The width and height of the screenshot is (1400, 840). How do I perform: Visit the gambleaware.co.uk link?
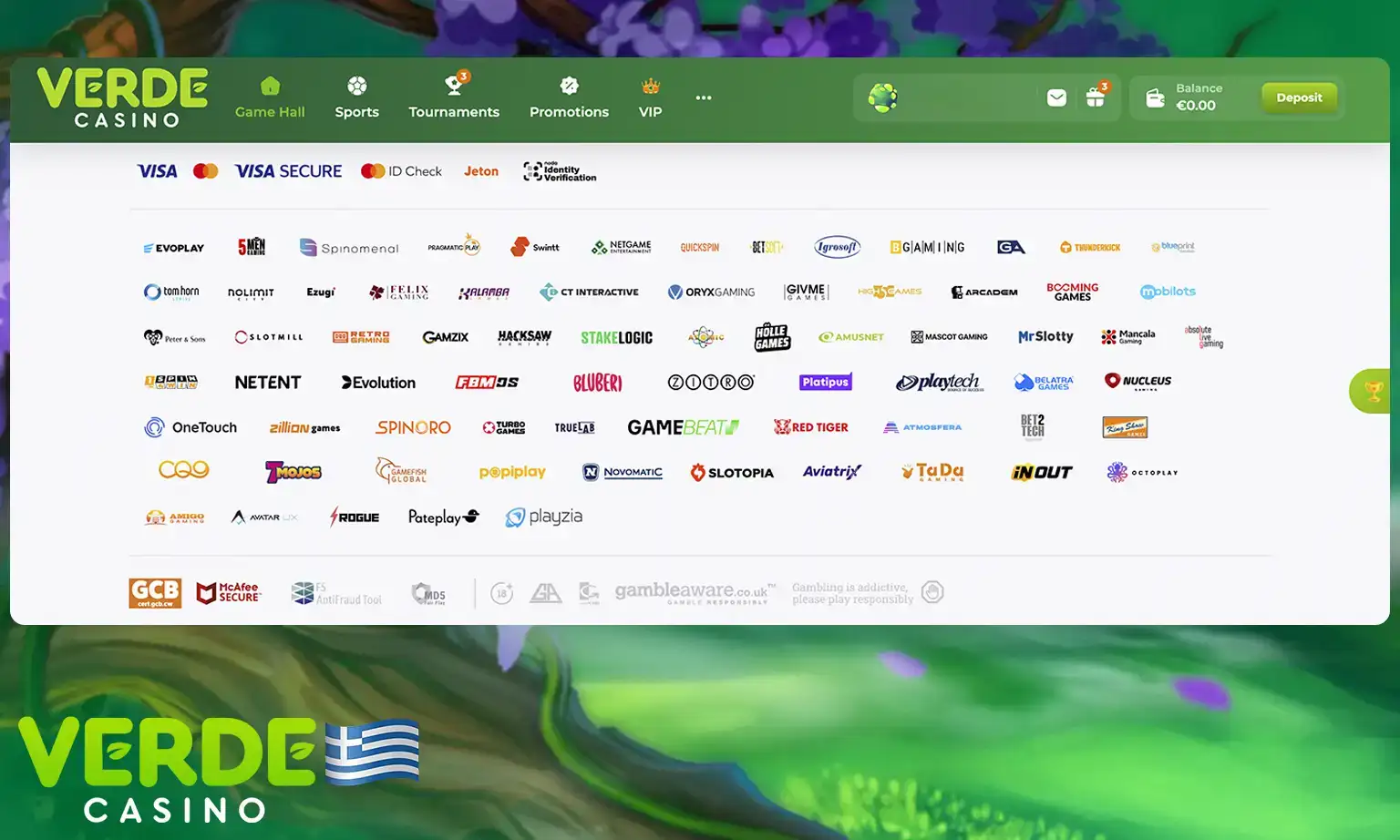pos(695,592)
